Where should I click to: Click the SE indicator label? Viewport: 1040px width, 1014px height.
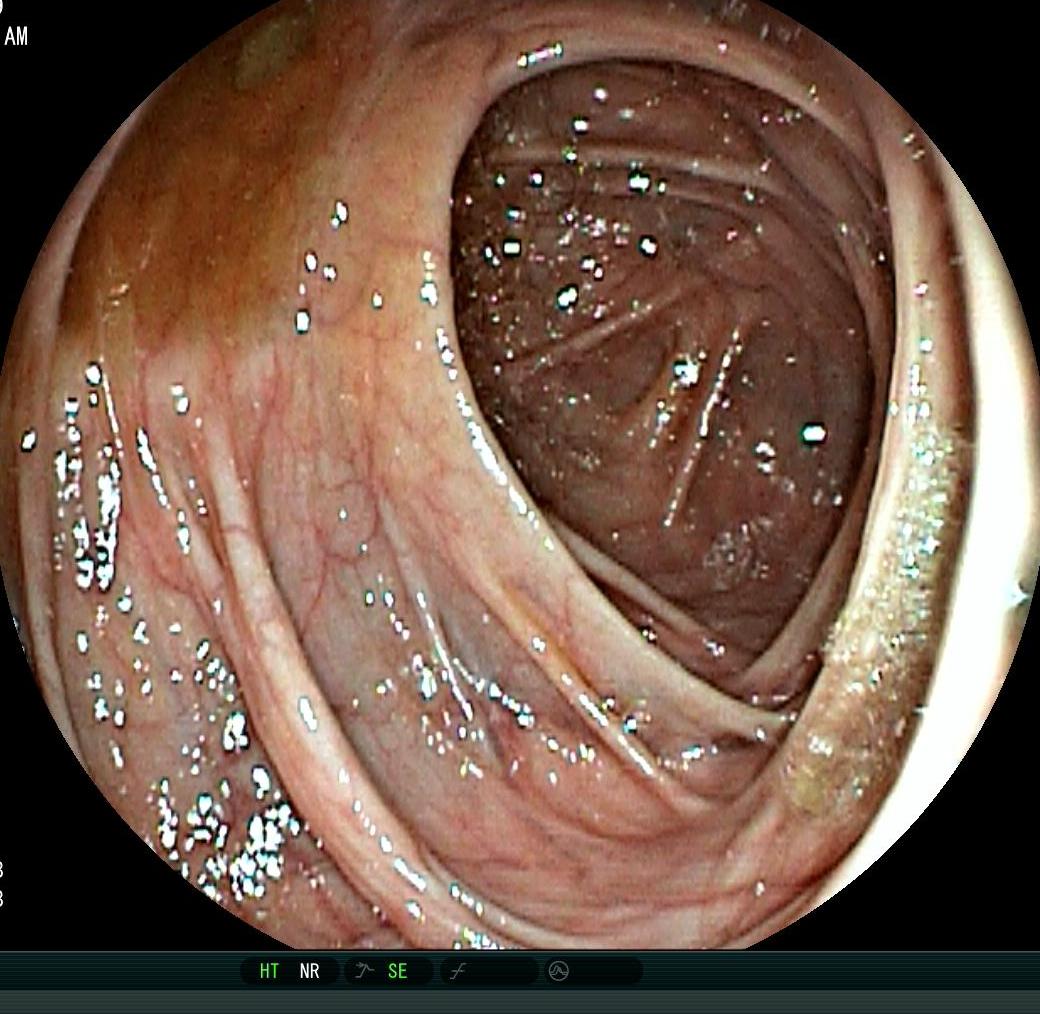point(397,971)
